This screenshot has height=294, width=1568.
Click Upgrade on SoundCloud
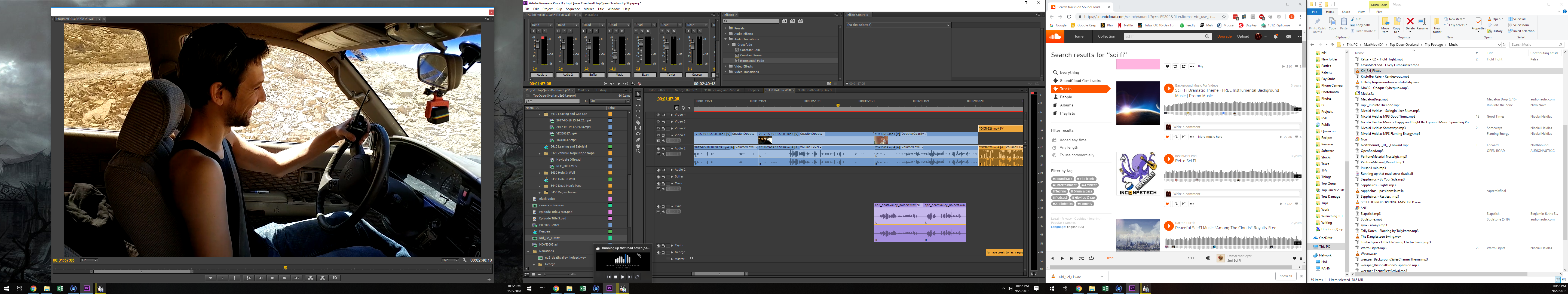click(x=1225, y=36)
